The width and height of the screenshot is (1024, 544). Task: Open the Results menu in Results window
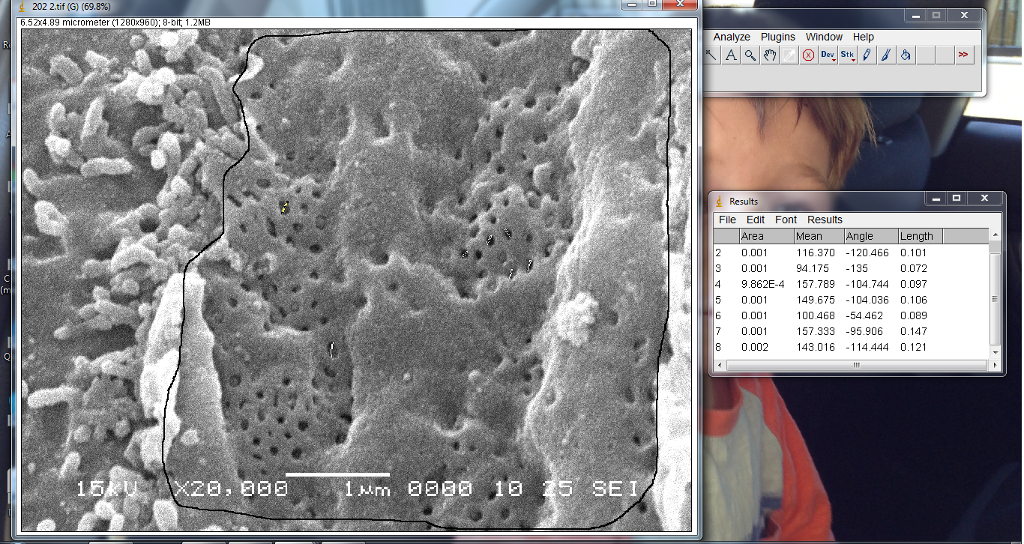tap(825, 220)
